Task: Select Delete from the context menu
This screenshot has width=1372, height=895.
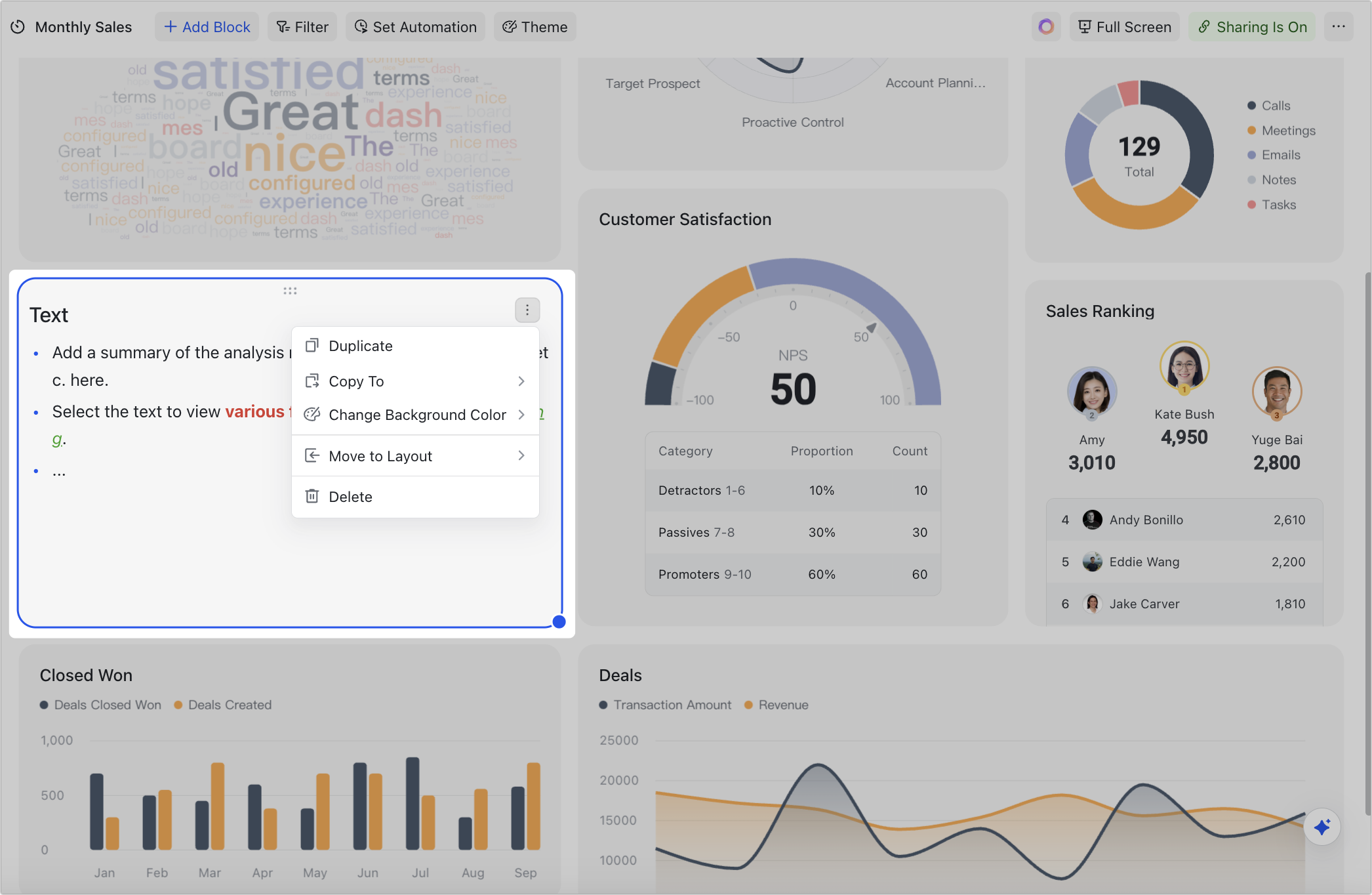Action: pyautogui.click(x=350, y=497)
